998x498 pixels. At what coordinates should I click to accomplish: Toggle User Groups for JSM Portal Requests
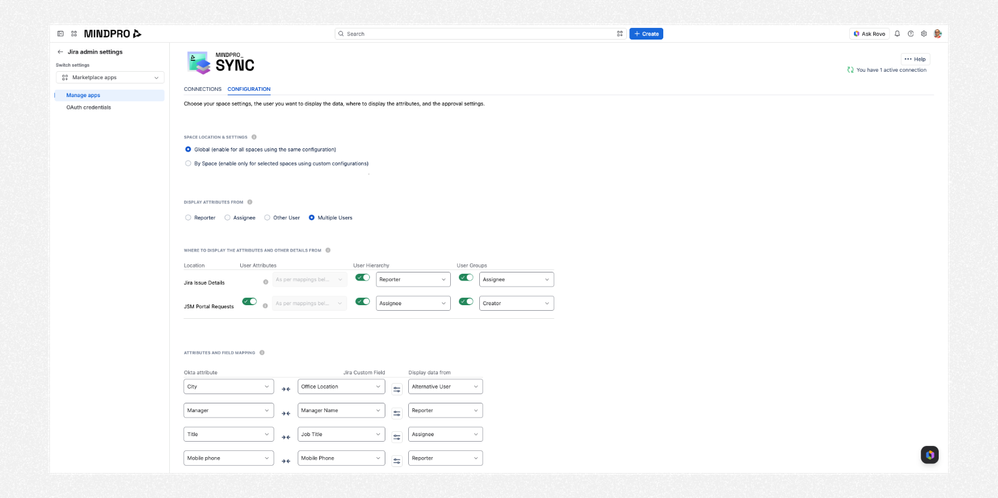(x=466, y=301)
